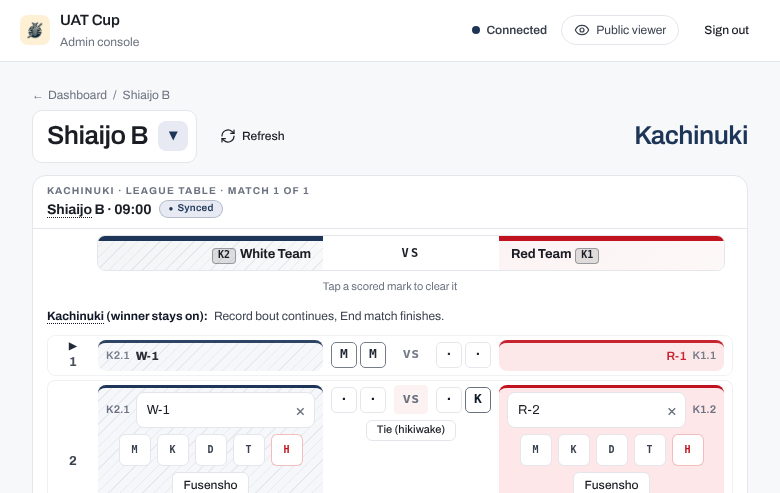Click the large Kachinuki heading

pos(691,136)
